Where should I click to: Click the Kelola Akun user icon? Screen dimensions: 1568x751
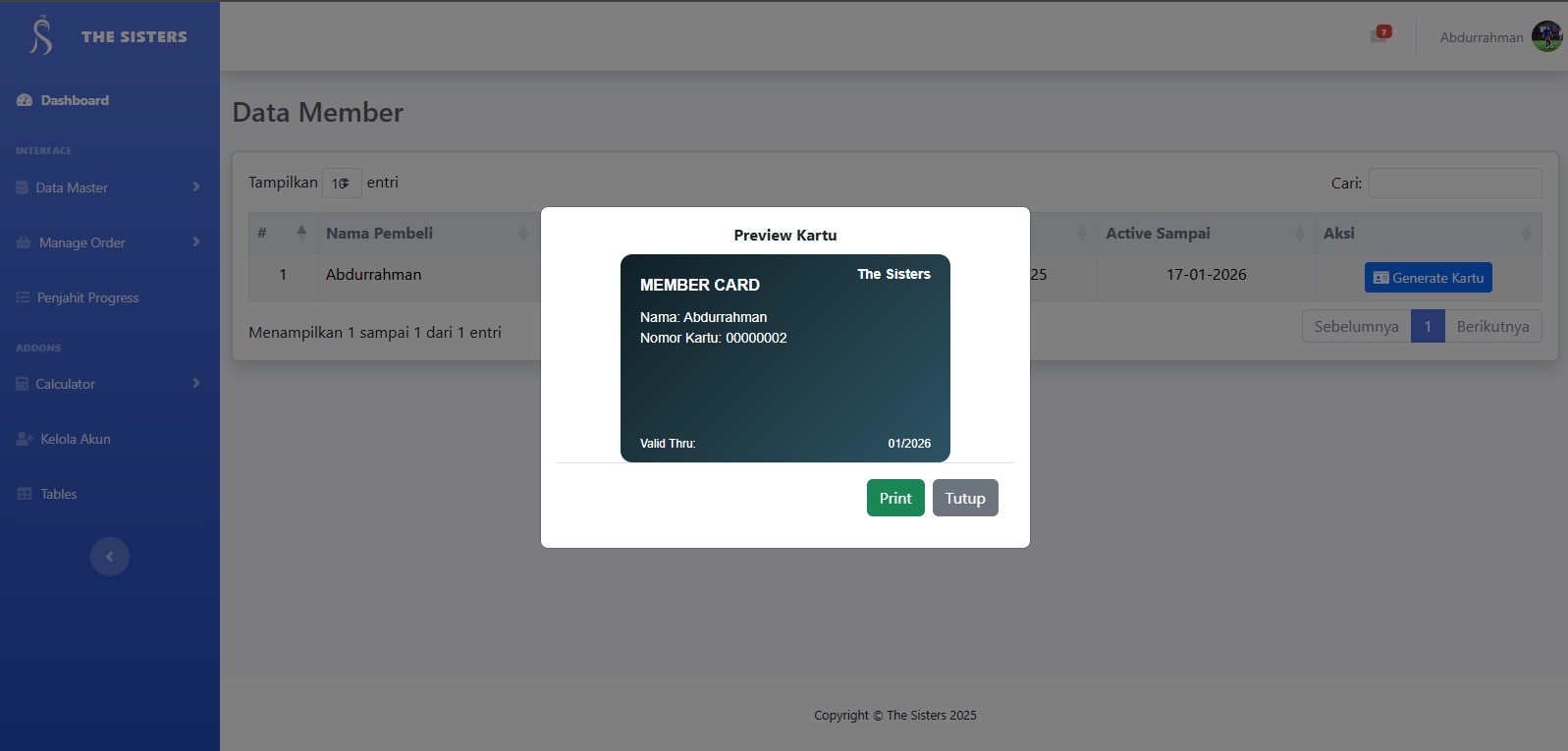point(25,439)
